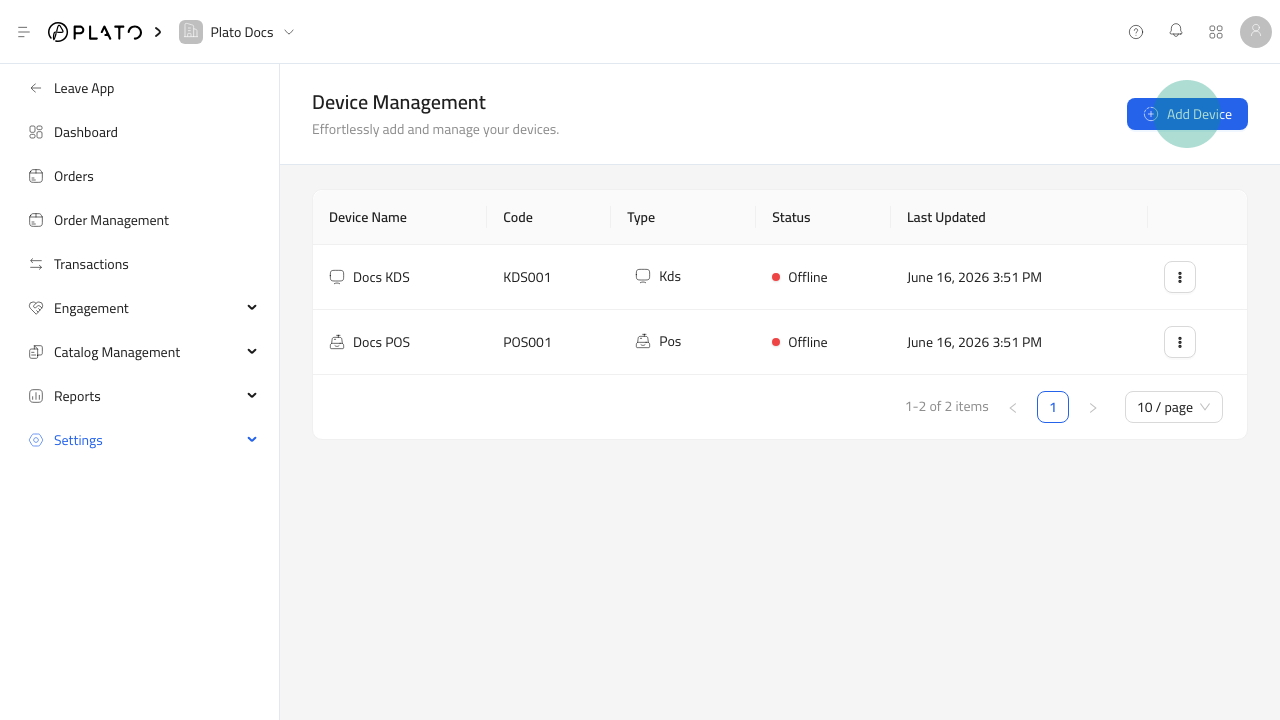
Task: Expand the Reports submenu chevron
Action: point(252,396)
